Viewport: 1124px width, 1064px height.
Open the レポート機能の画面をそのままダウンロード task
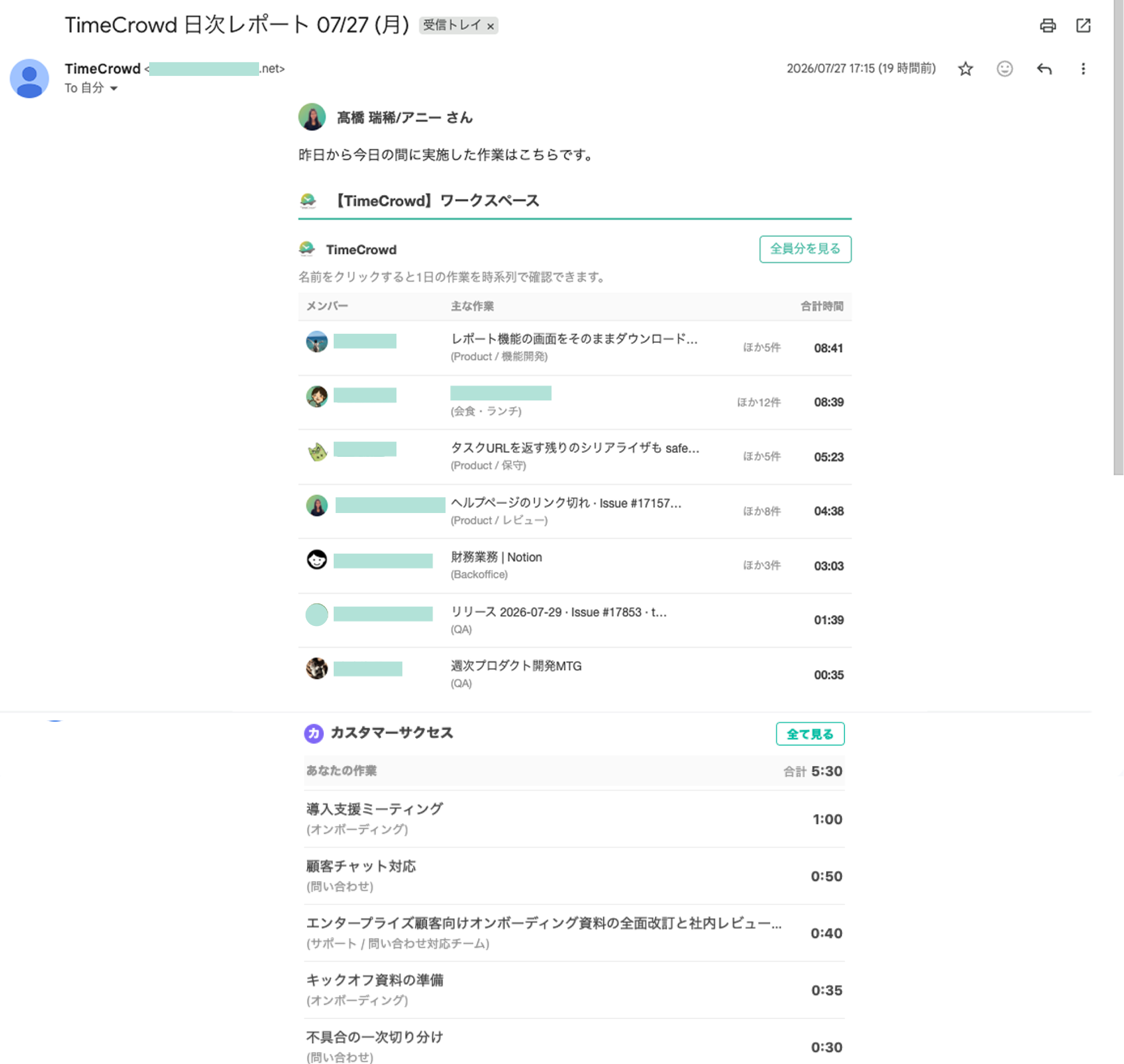coord(574,339)
